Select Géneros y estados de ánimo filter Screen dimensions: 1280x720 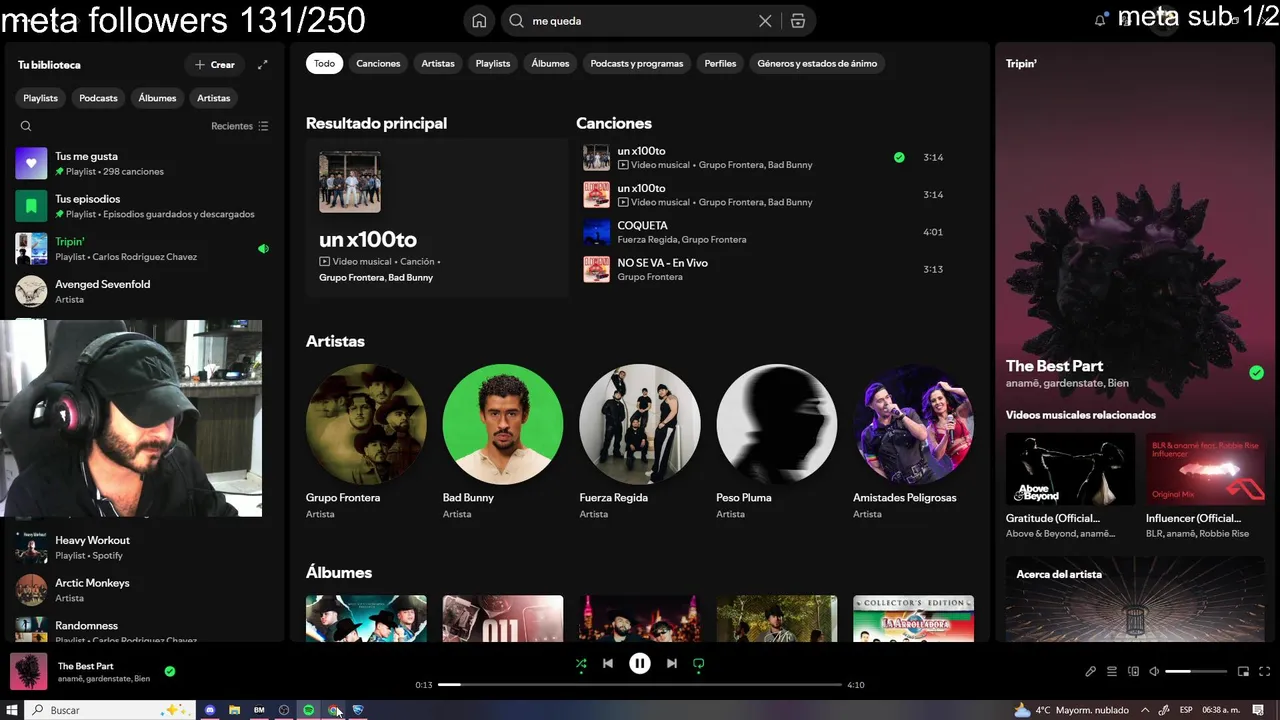click(x=817, y=63)
